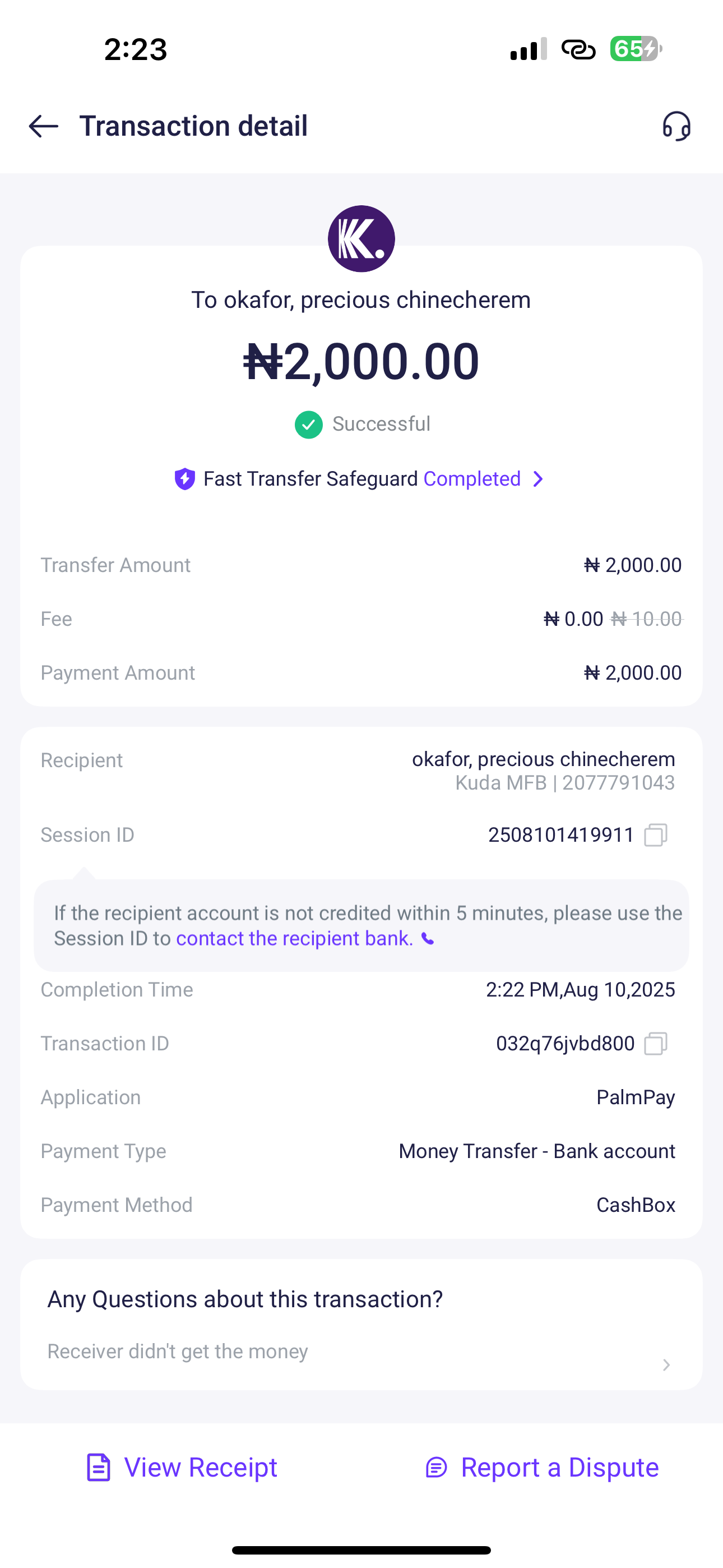Tap the Session ID number text
723x1568 pixels.
tap(560, 834)
